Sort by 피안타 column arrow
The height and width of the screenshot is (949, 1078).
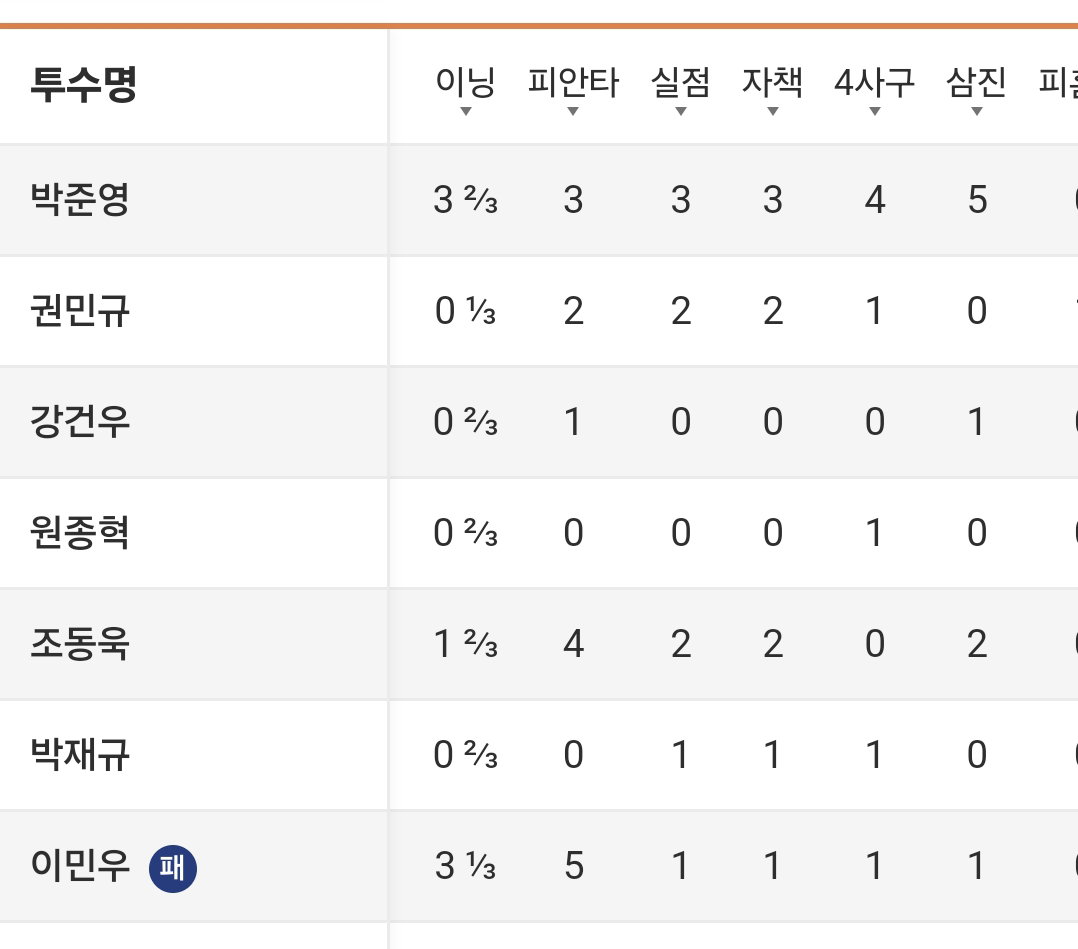coord(573,111)
